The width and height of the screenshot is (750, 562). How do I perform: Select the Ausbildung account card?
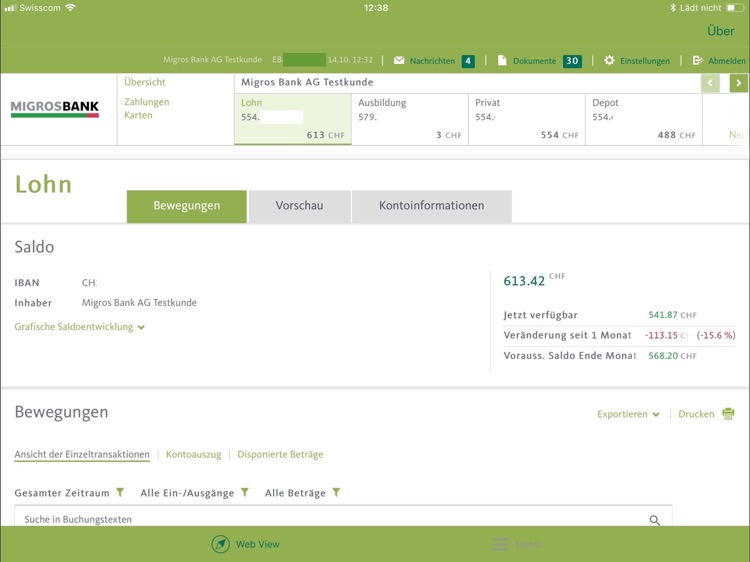pyautogui.click(x=410, y=119)
